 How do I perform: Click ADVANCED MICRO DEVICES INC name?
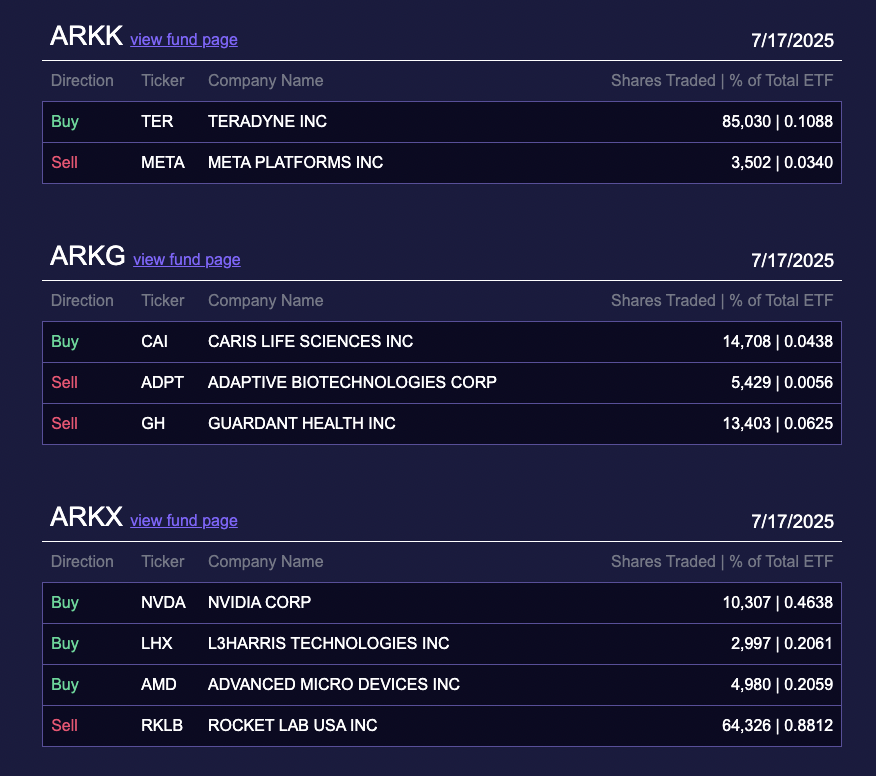click(334, 684)
